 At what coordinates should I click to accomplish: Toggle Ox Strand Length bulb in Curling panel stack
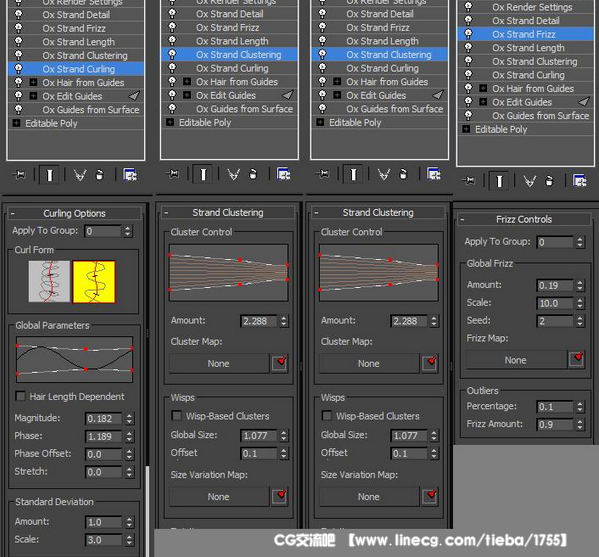click(18, 42)
